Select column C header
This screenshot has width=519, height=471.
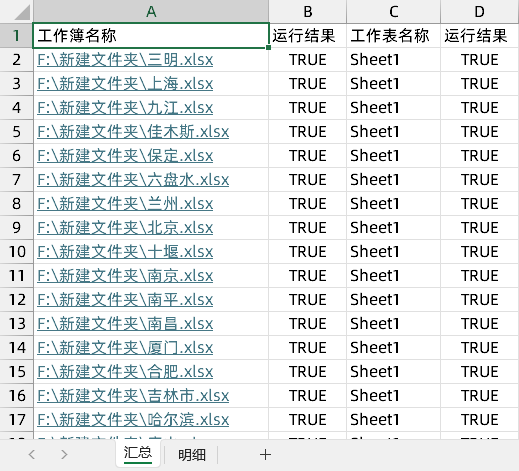393,12
